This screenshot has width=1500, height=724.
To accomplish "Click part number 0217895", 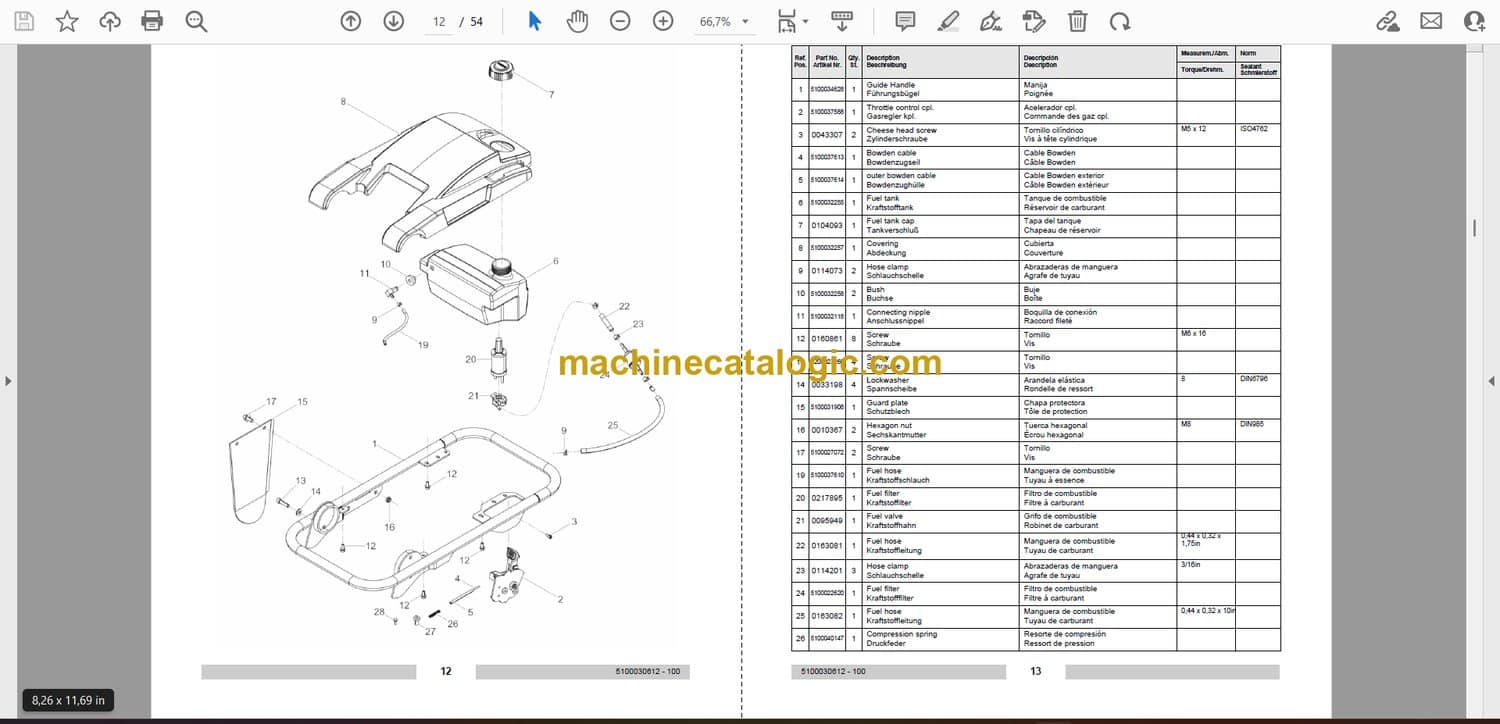I will [x=827, y=498].
